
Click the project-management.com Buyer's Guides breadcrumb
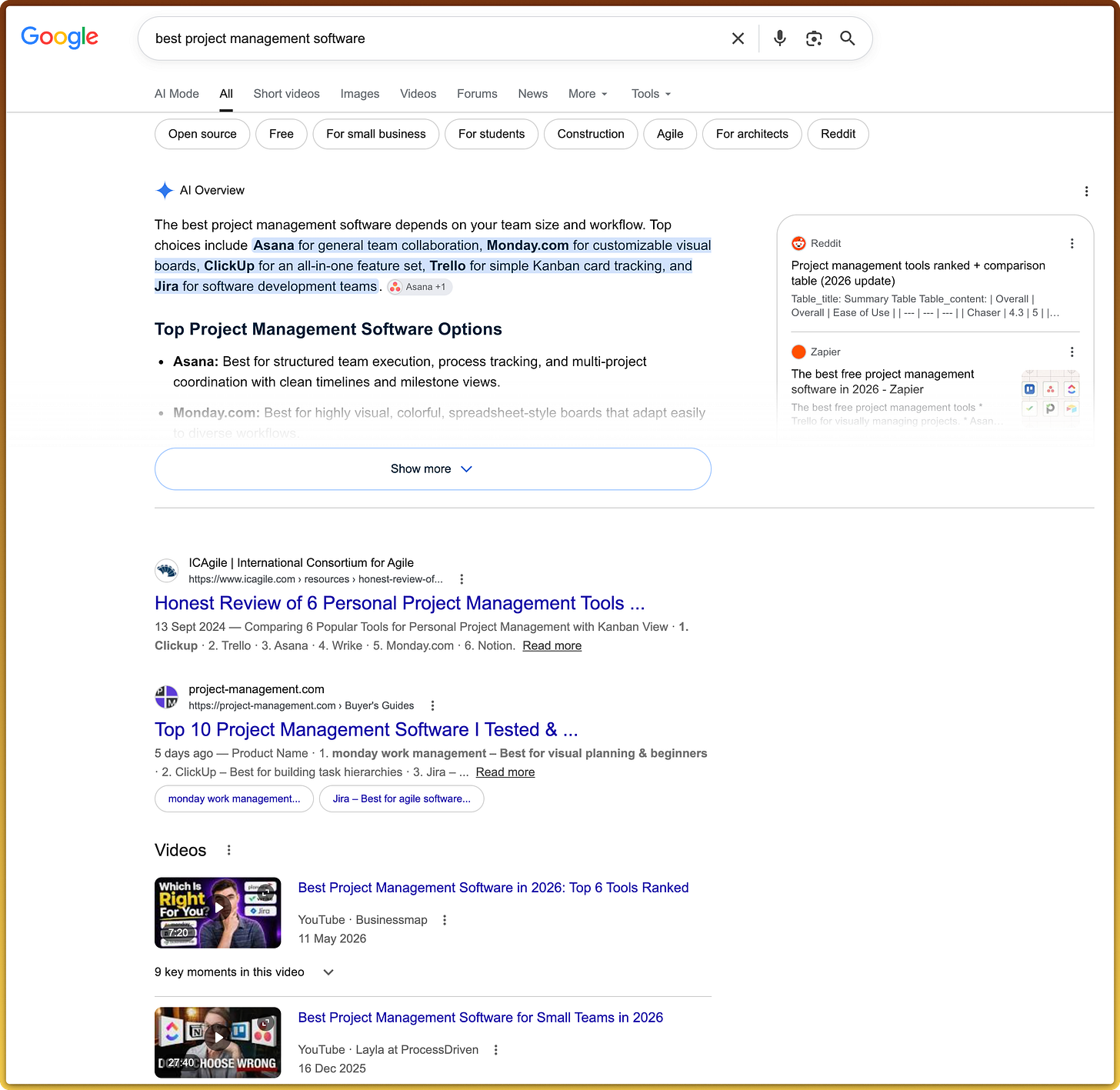point(302,705)
